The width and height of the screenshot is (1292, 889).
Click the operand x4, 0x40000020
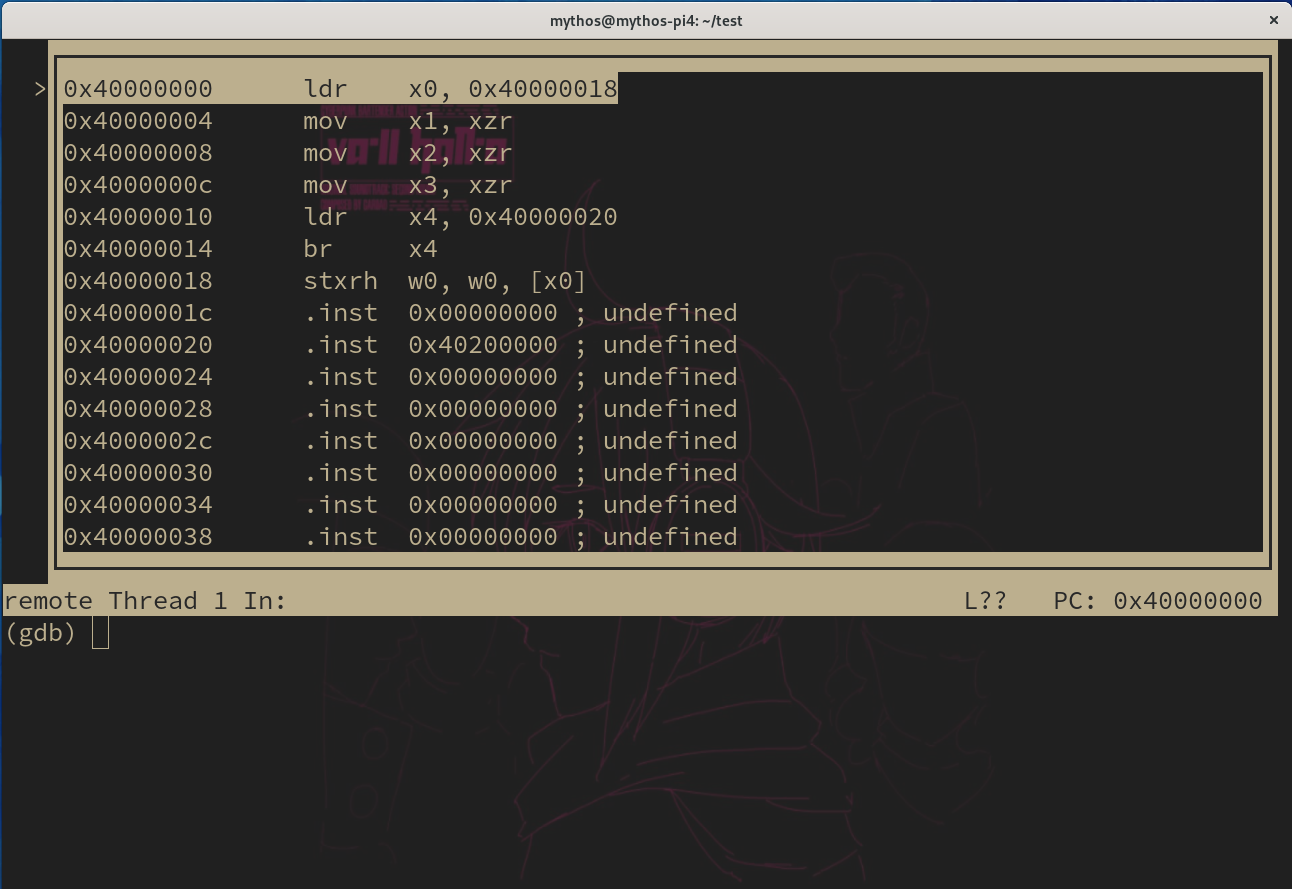pyautogui.click(x=513, y=217)
